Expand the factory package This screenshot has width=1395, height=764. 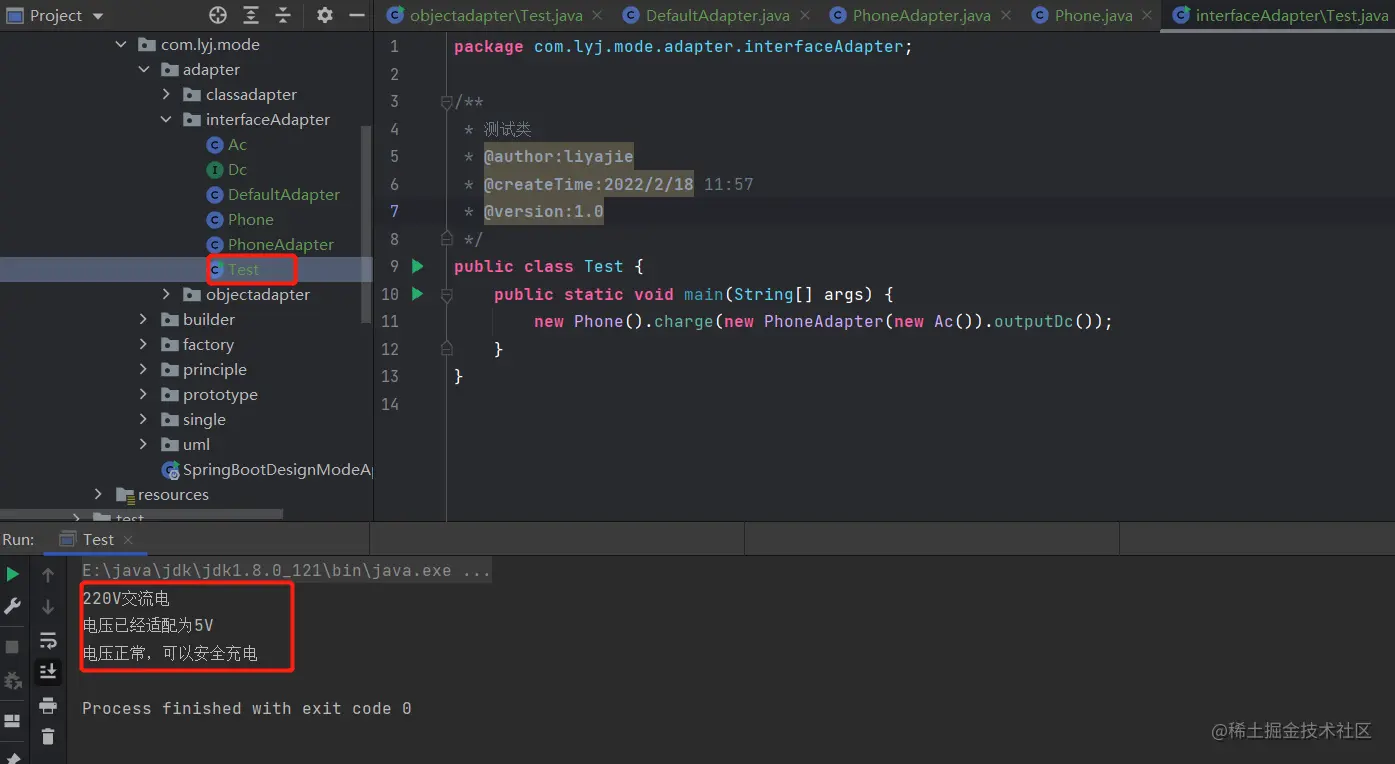[143, 344]
